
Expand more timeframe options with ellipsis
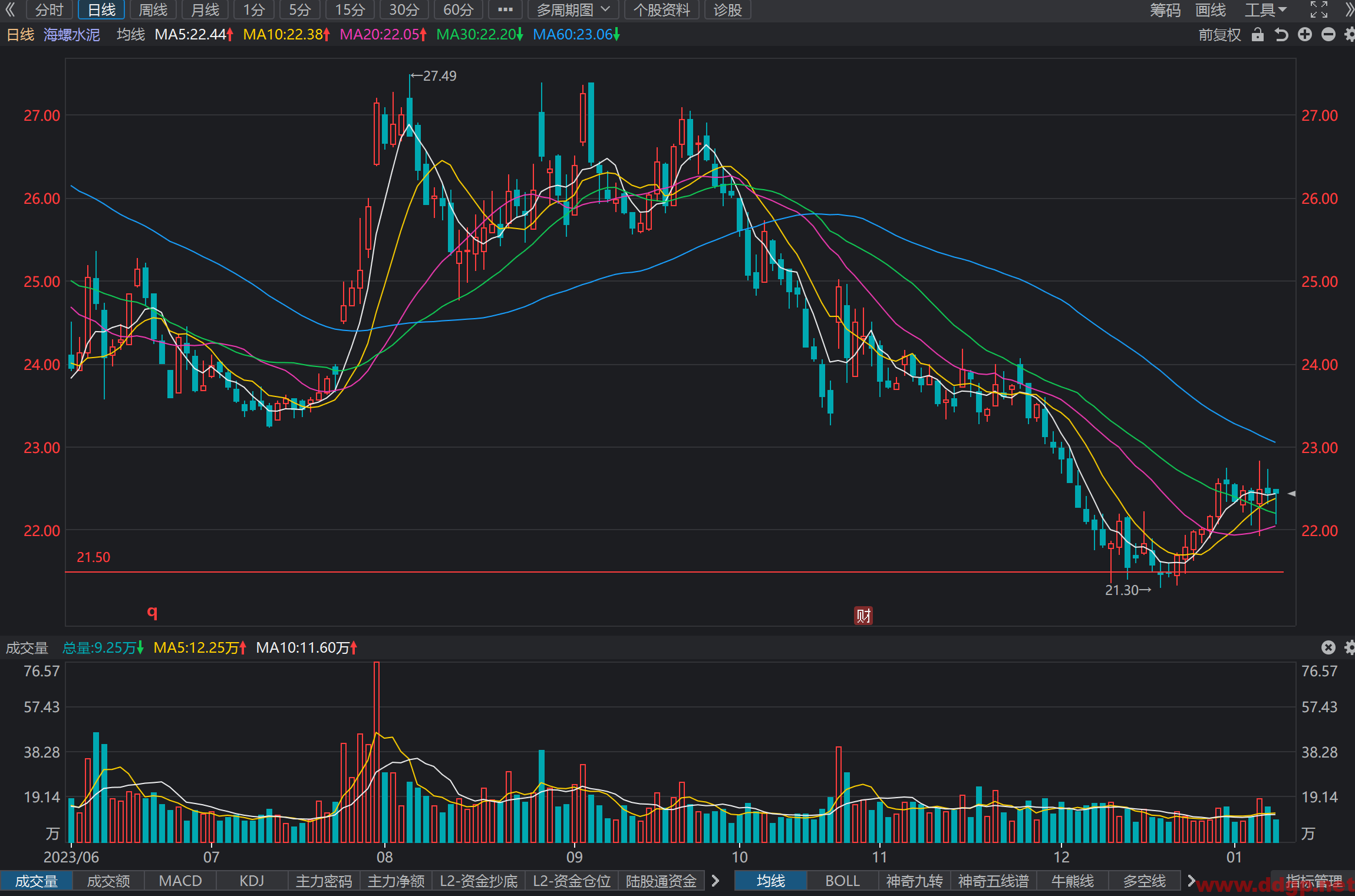tap(505, 9)
